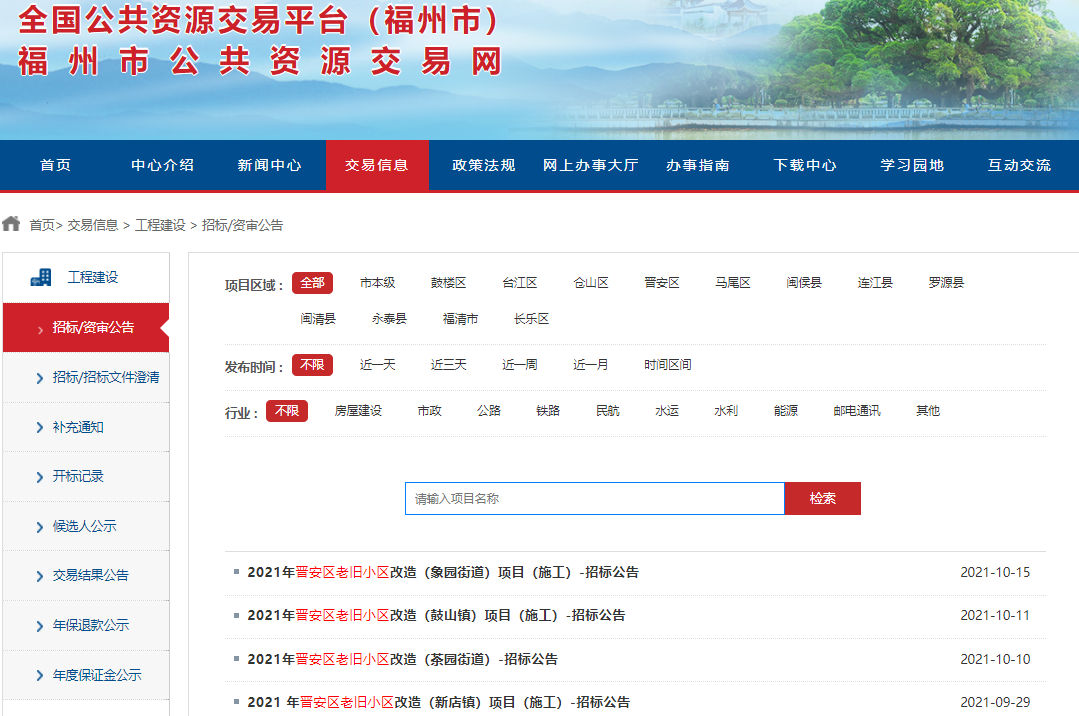Select 不限 under 行业 filter

pos(287,411)
